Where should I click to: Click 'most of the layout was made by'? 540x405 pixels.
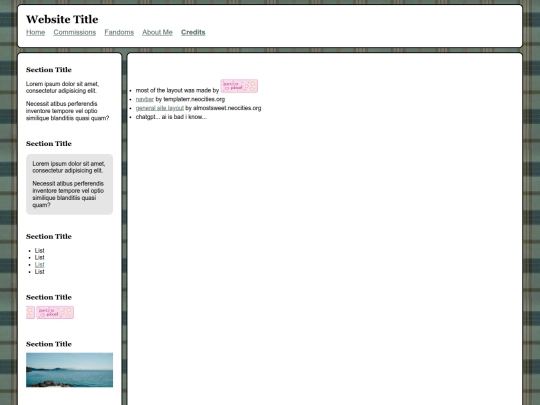(x=177, y=90)
